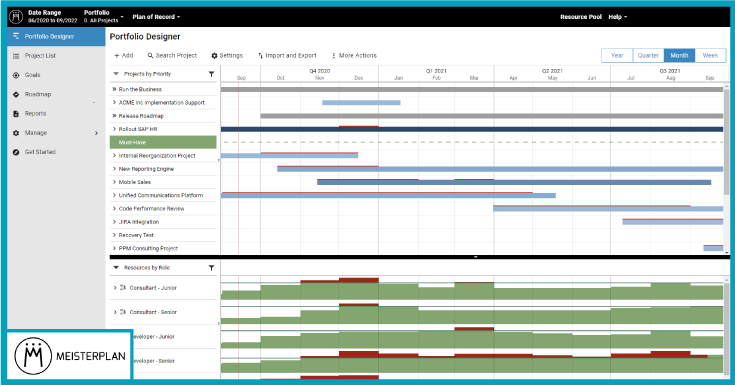Select the Month view tab
The height and width of the screenshot is (385, 735).
click(x=679, y=55)
